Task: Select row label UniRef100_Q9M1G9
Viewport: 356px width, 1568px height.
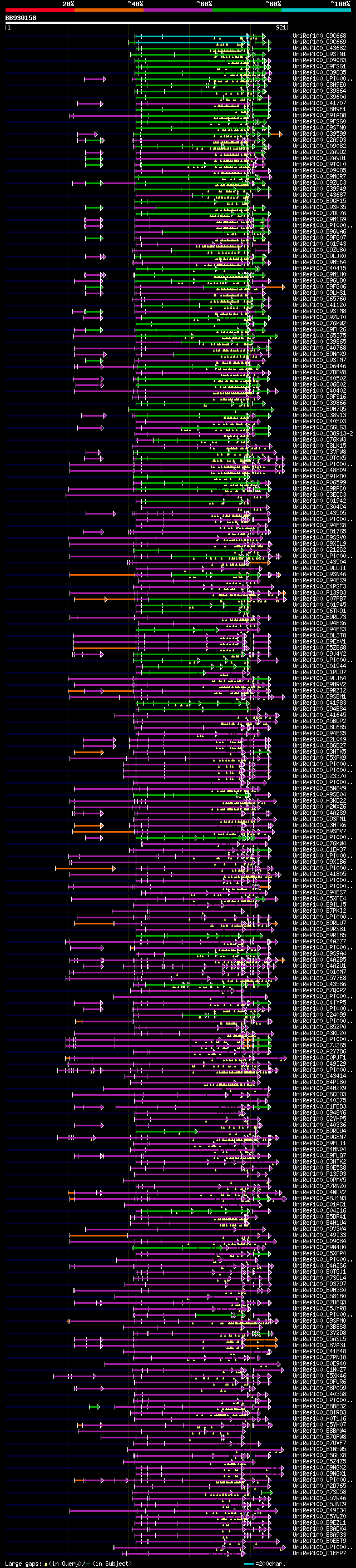Action: tap(319, 219)
